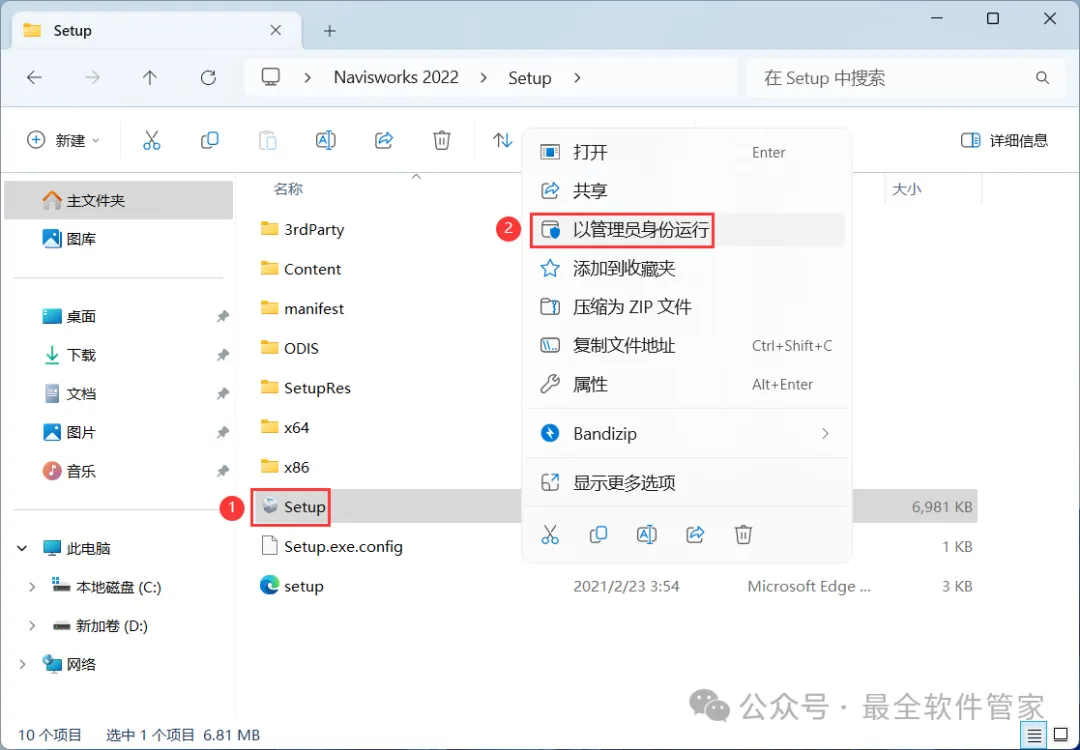
Task: Go up one folder level
Action: point(149,78)
